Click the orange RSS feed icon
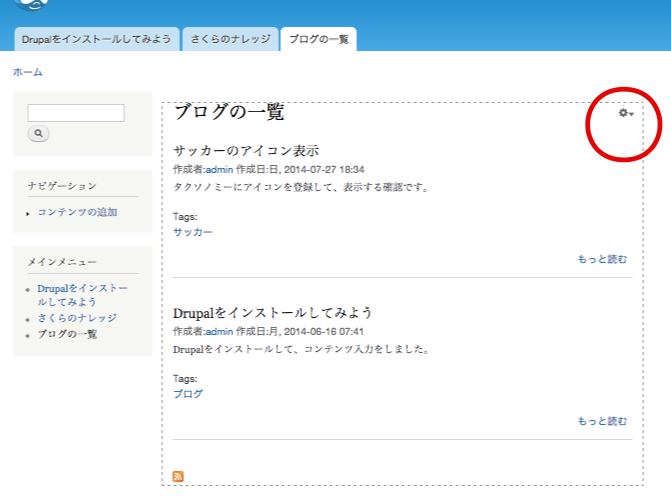The image size is (671, 504). pyautogui.click(x=178, y=476)
